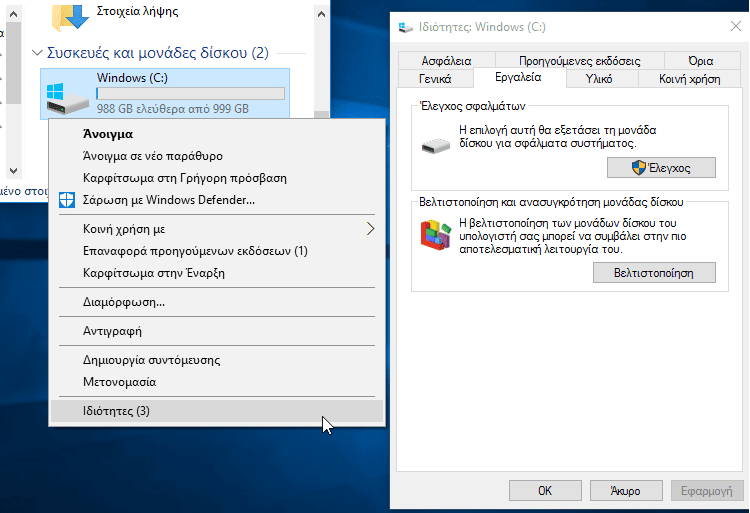The image size is (750, 513).
Task: Click the Windows (C:) disk usage bar
Action: coord(190,94)
